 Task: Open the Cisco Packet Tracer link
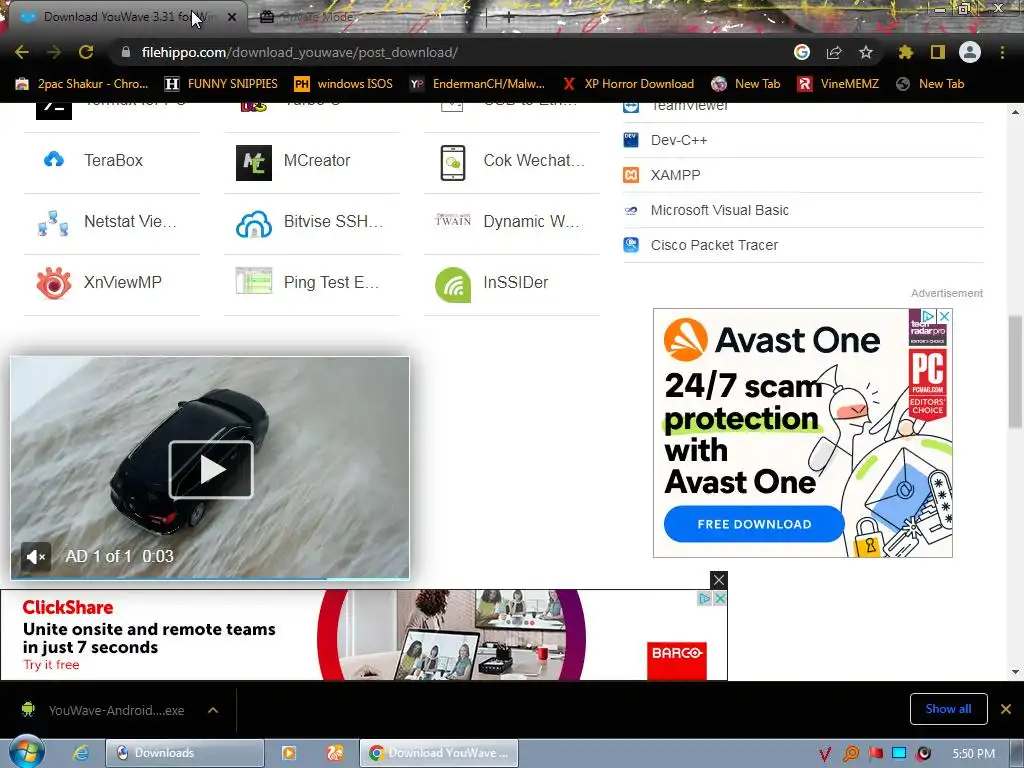(x=714, y=245)
